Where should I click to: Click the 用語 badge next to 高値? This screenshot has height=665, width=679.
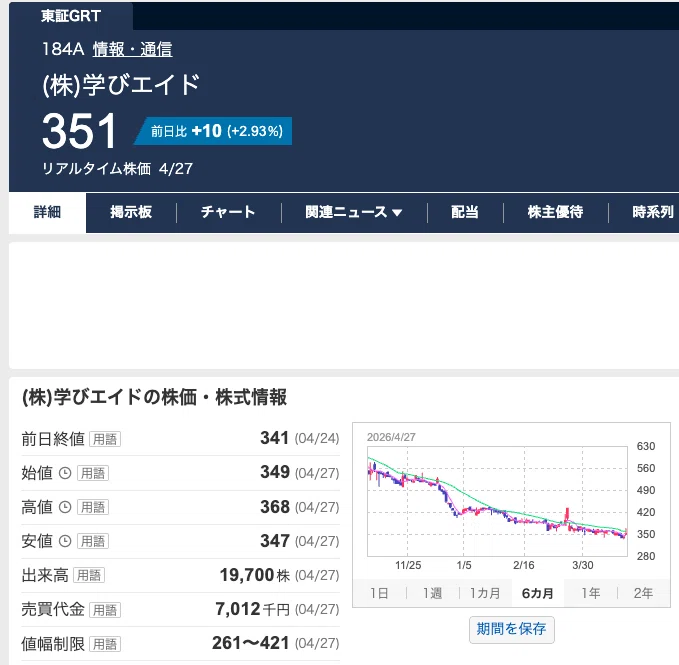pyautogui.click(x=93, y=507)
